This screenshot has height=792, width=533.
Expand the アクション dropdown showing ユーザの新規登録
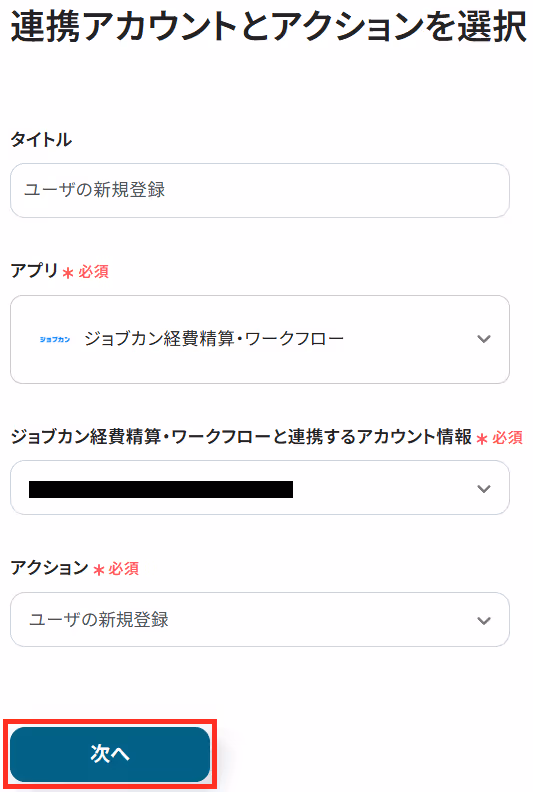click(x=260, y=619)
